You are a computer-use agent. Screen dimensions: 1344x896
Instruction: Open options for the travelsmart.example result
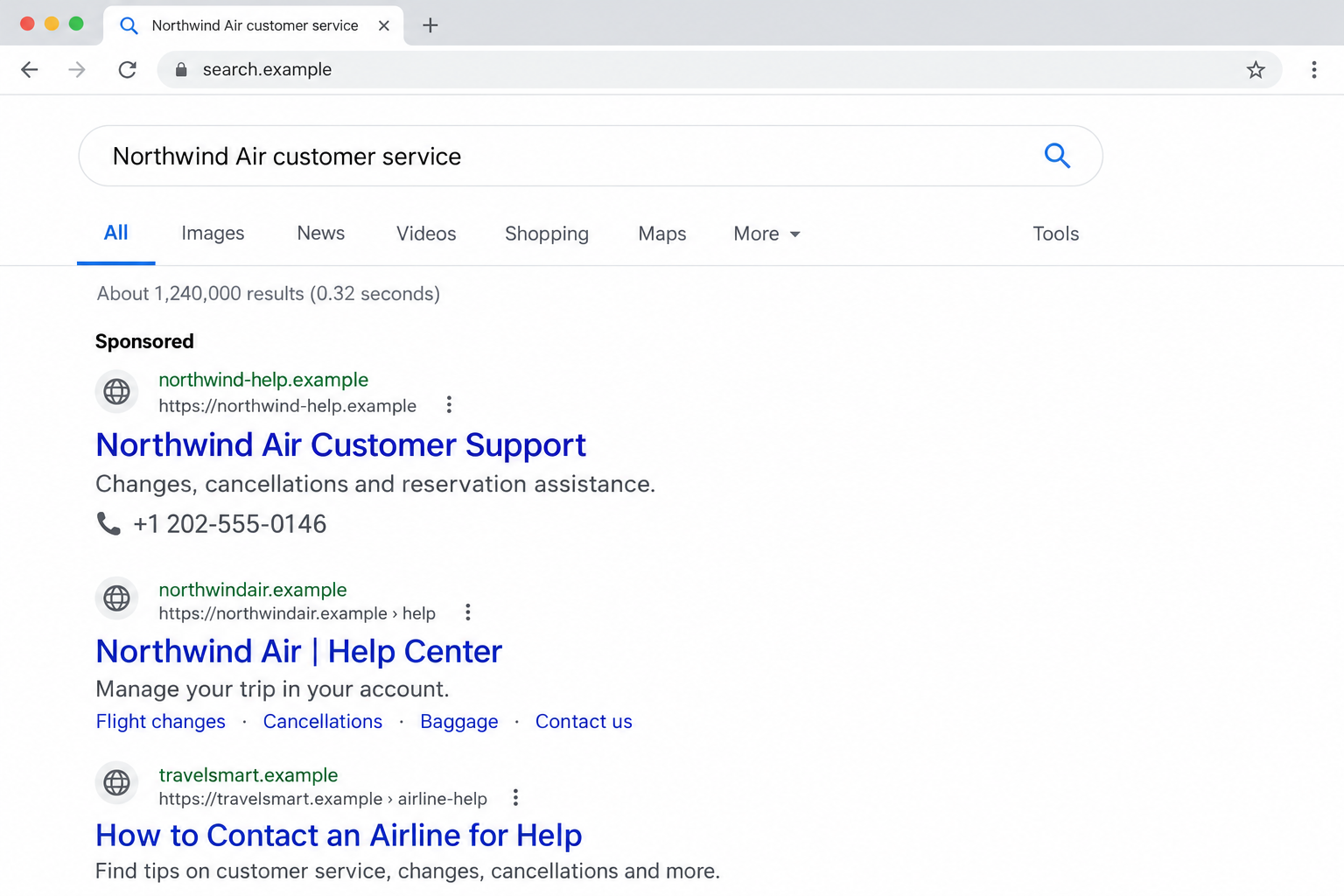[x=515, y=797]
